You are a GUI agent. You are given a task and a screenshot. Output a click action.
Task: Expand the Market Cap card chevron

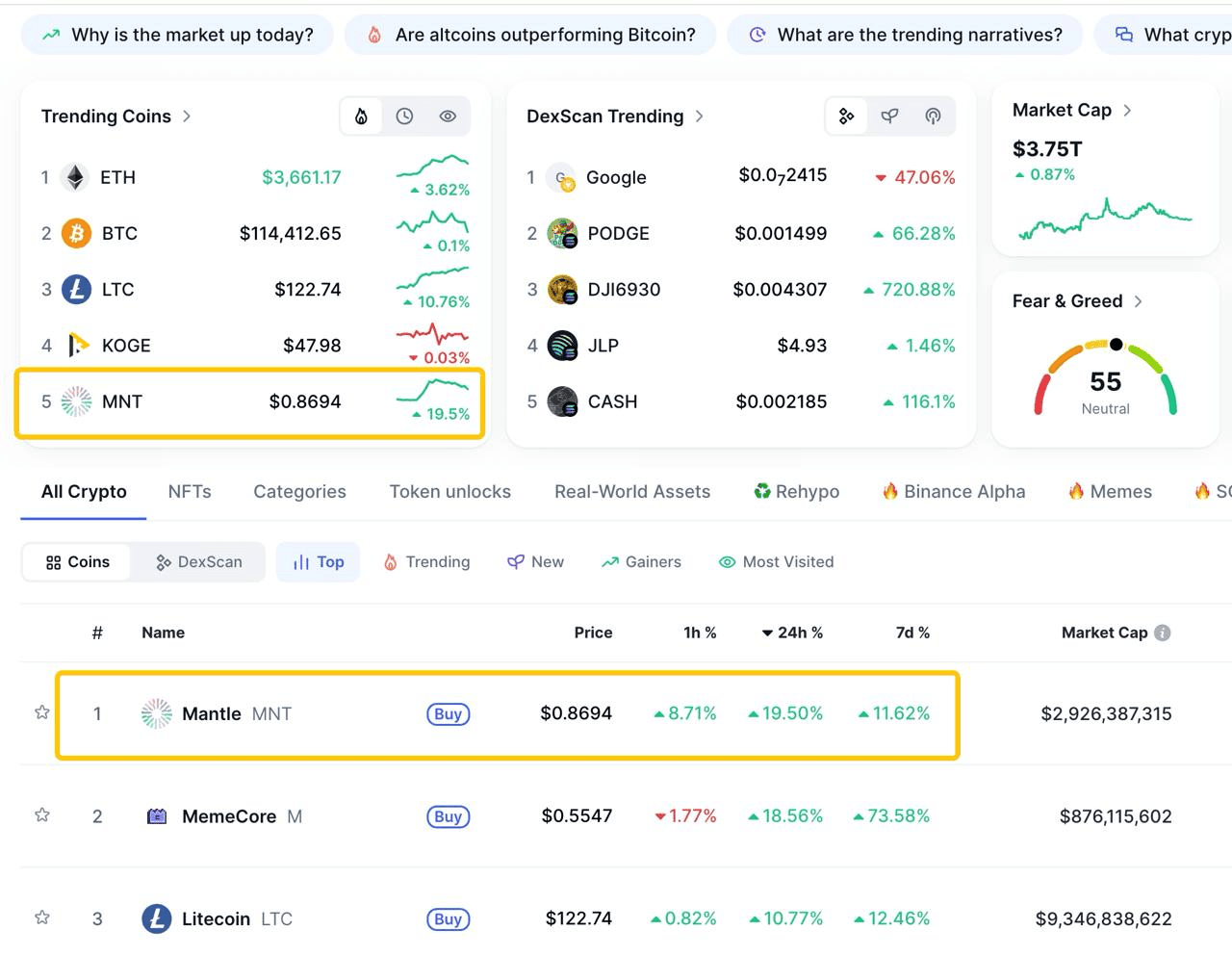pyautogui.click(x=1127, y=111)
